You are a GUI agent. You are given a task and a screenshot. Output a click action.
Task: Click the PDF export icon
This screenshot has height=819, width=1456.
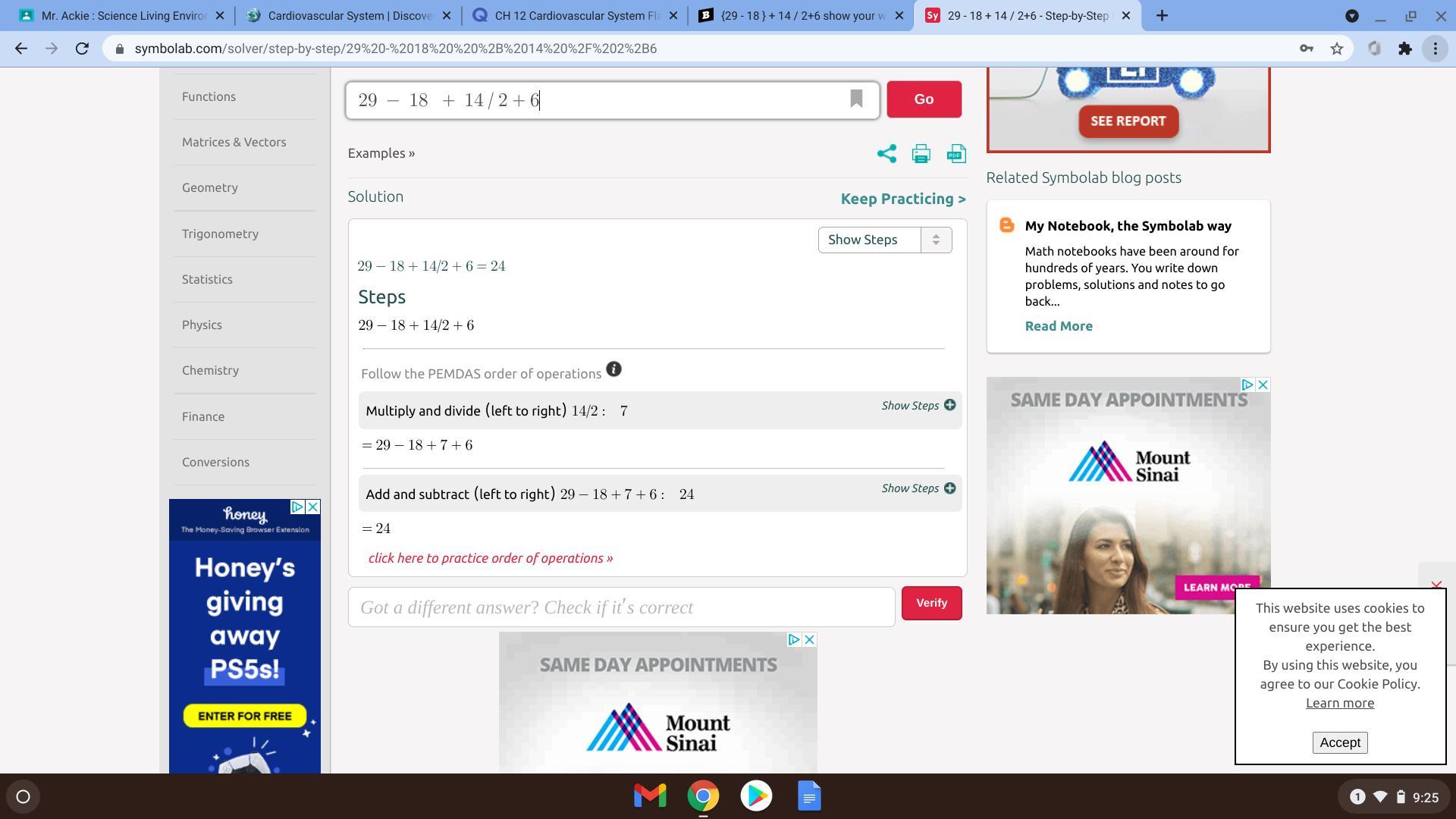click(956, 154)
